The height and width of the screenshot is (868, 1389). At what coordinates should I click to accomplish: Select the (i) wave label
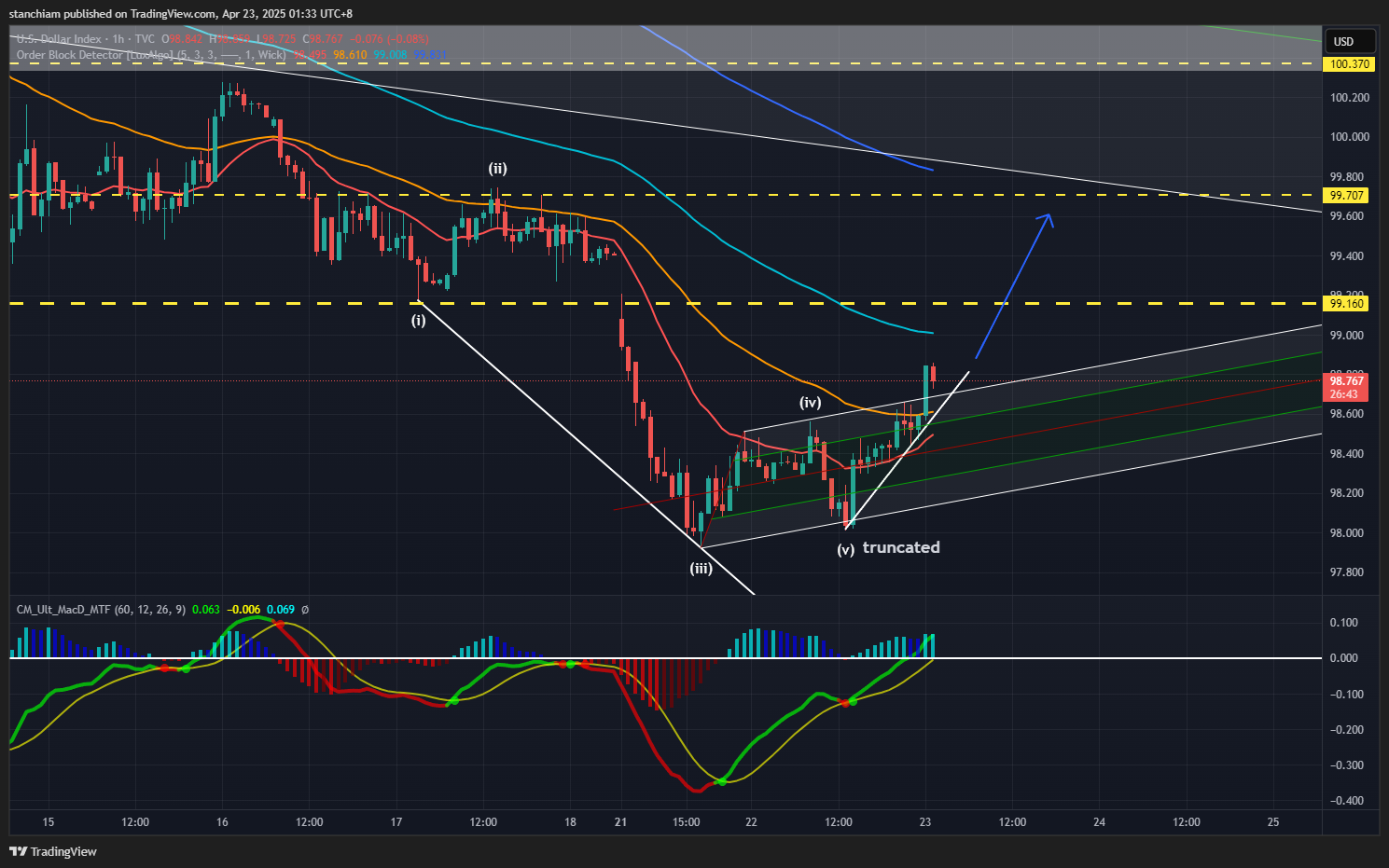(x=419, y=320)
